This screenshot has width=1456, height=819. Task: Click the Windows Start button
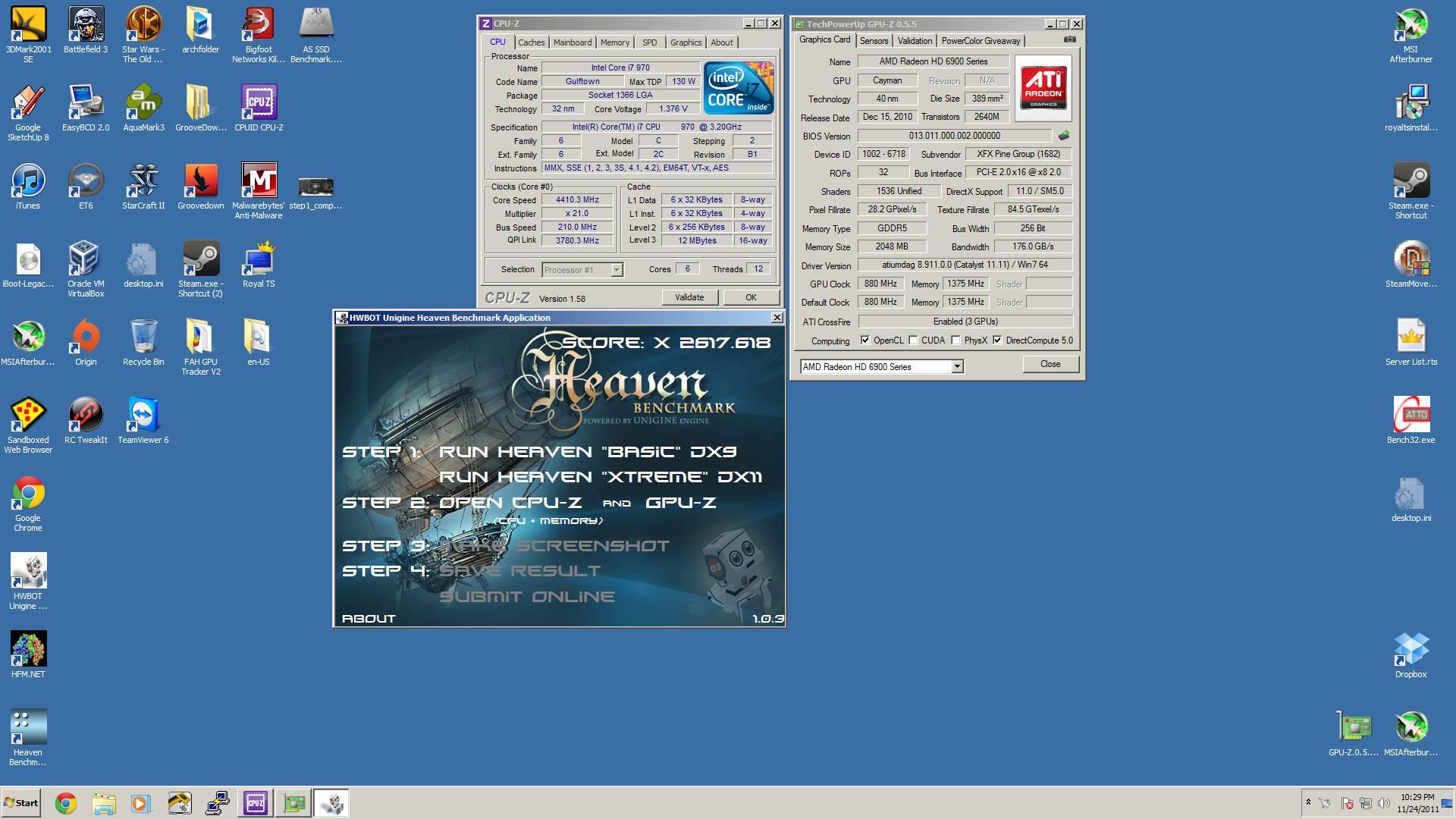point(20,803)
